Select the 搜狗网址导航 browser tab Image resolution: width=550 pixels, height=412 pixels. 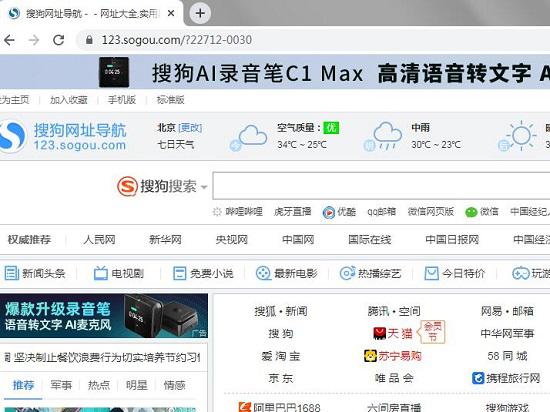click(x=92, y=13)
